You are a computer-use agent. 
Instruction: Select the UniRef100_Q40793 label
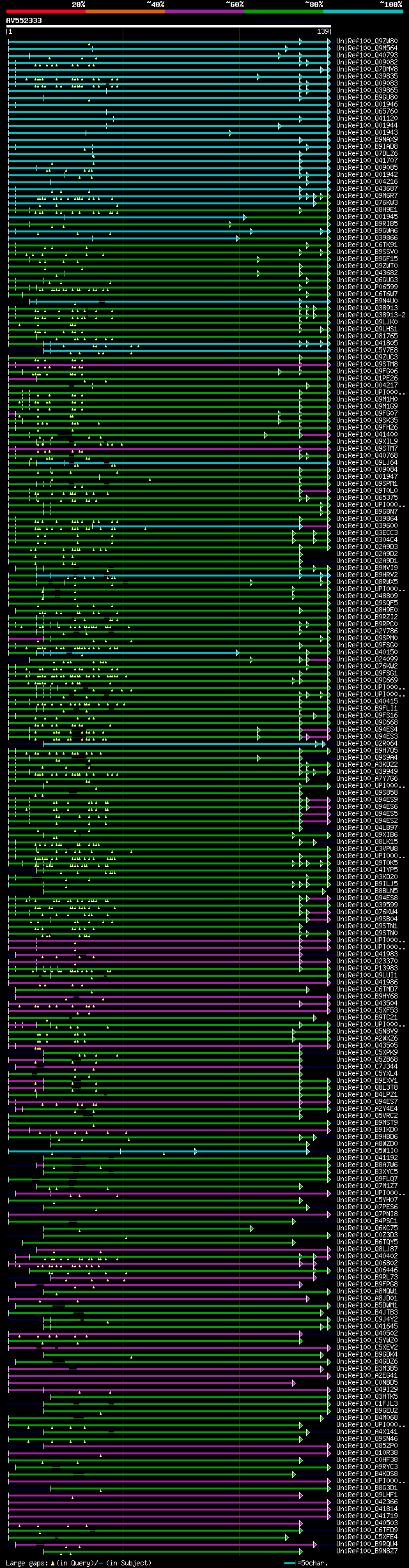coord(367,56)
